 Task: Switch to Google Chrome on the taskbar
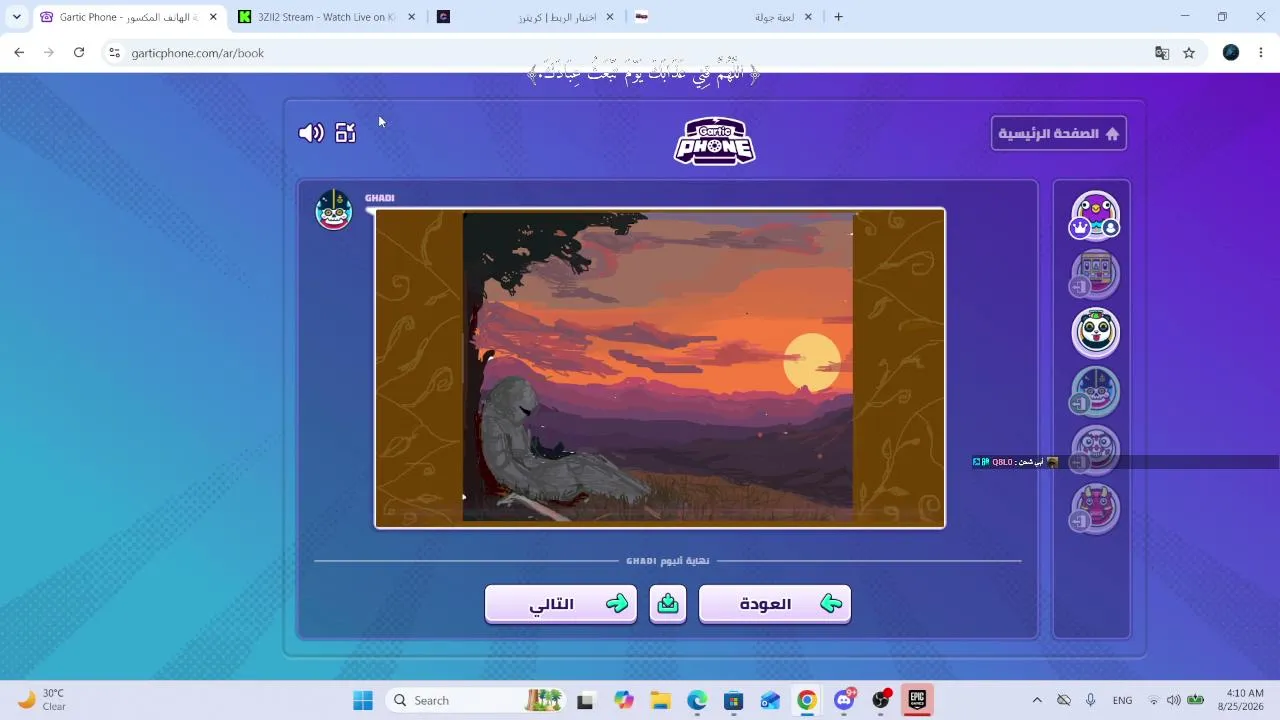[x=807, y=700]
